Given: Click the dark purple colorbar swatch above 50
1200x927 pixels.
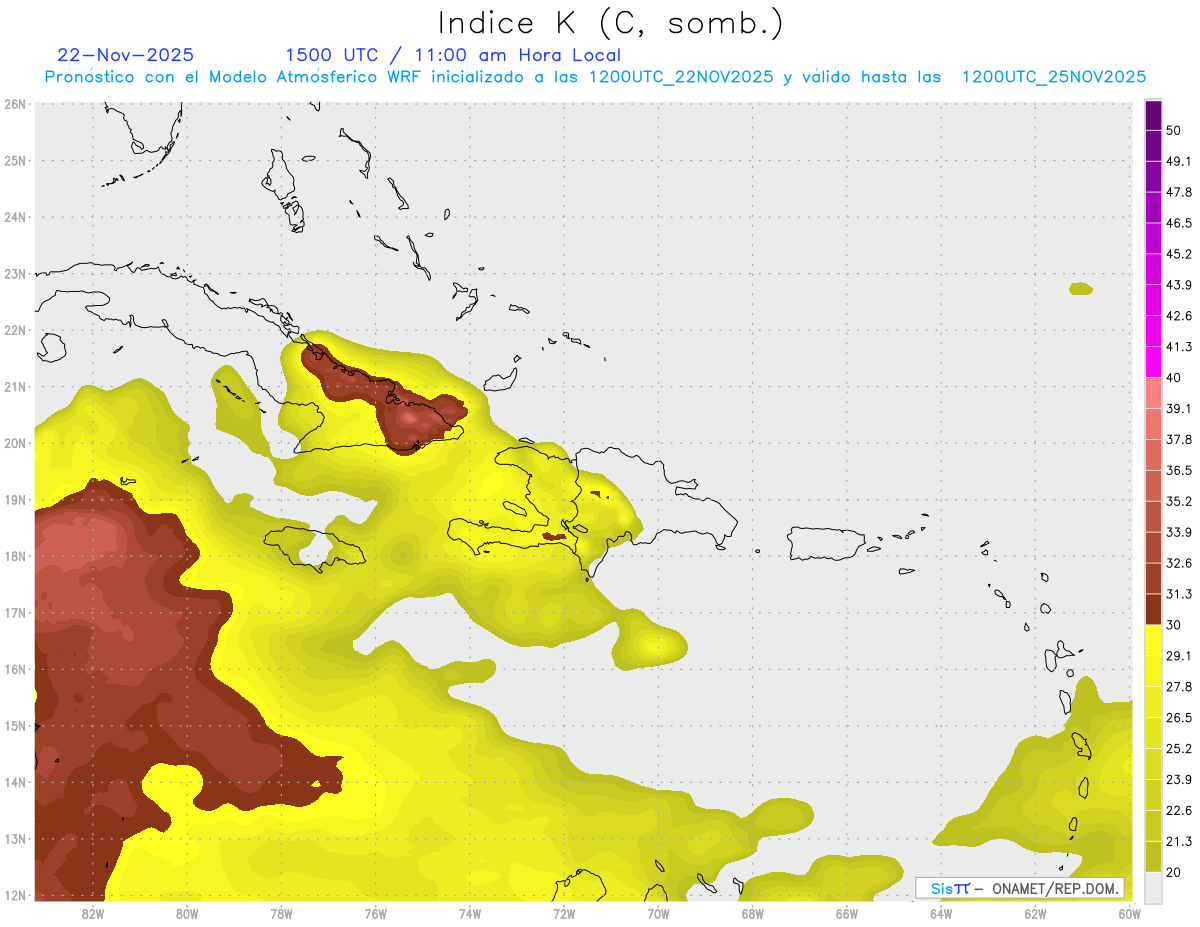Looking at the screenshot, I should [x=1153, y=115].
